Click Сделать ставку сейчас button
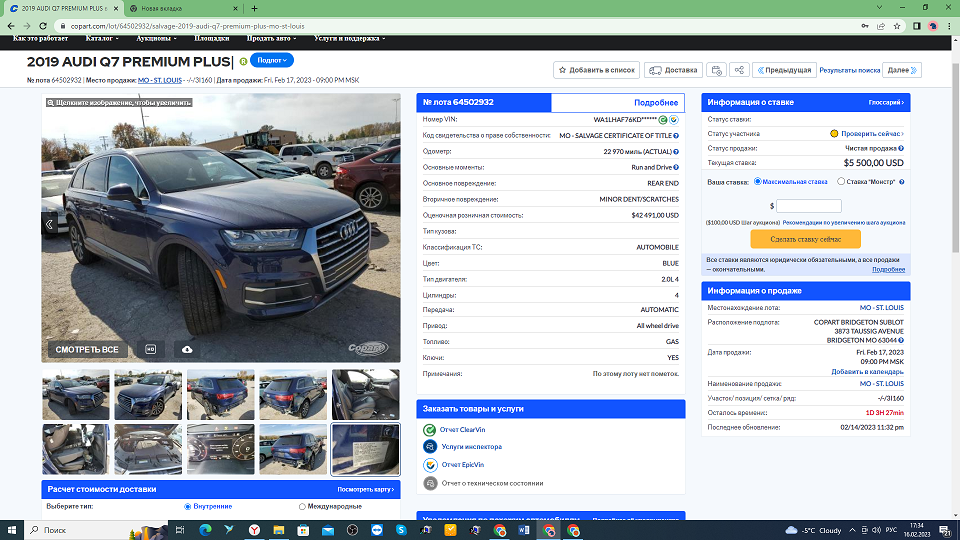This screenshot has width=960, height=540. 806,239
